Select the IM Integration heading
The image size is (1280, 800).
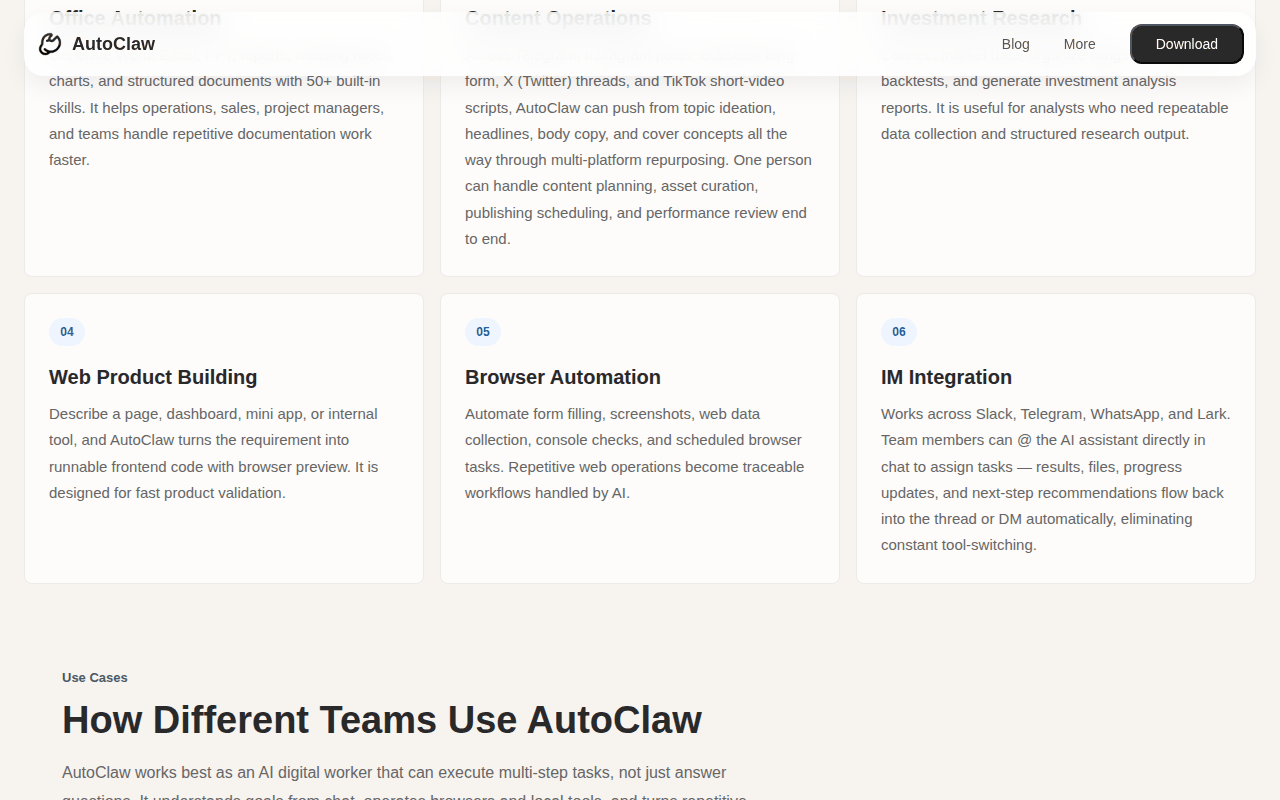(946, 377)
